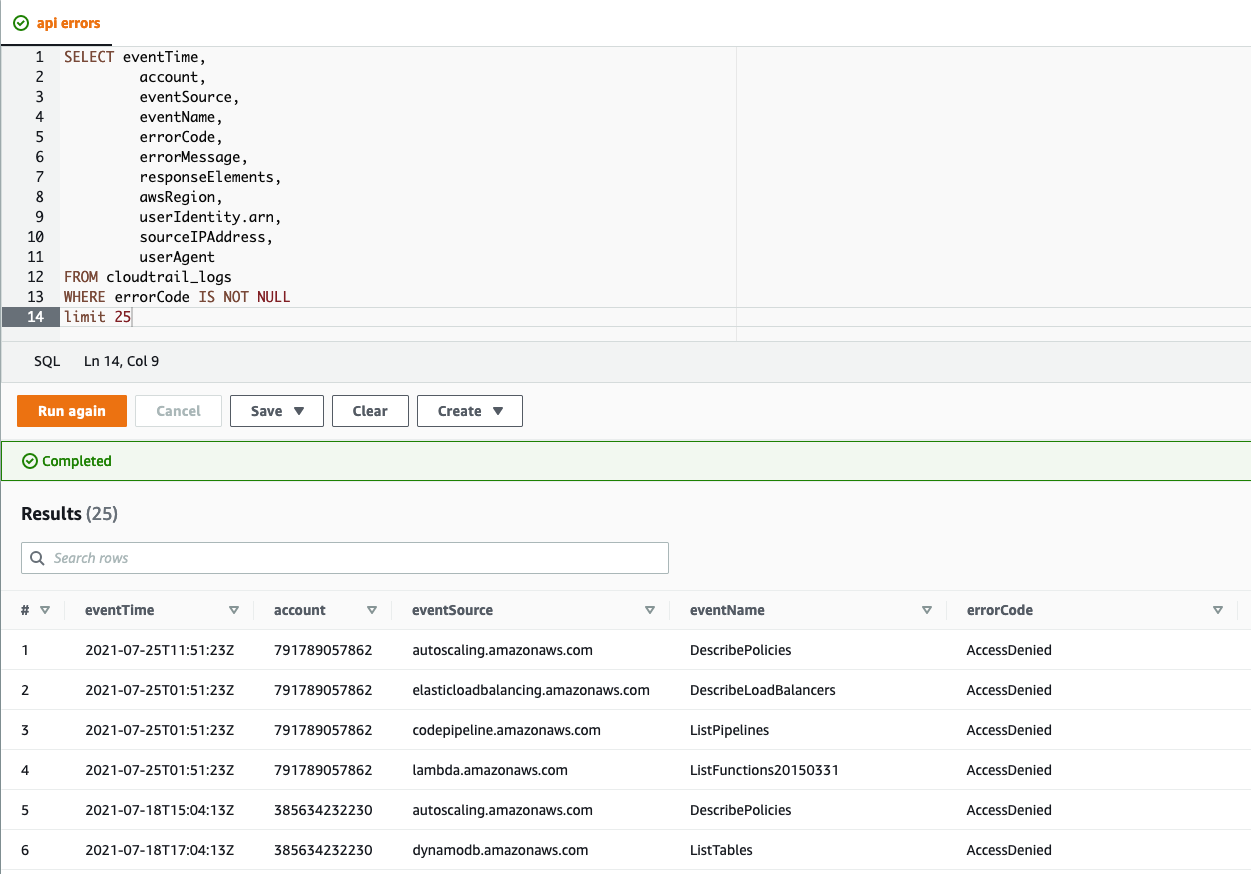Sort by eventName using its header arrow

pos(927,610)
